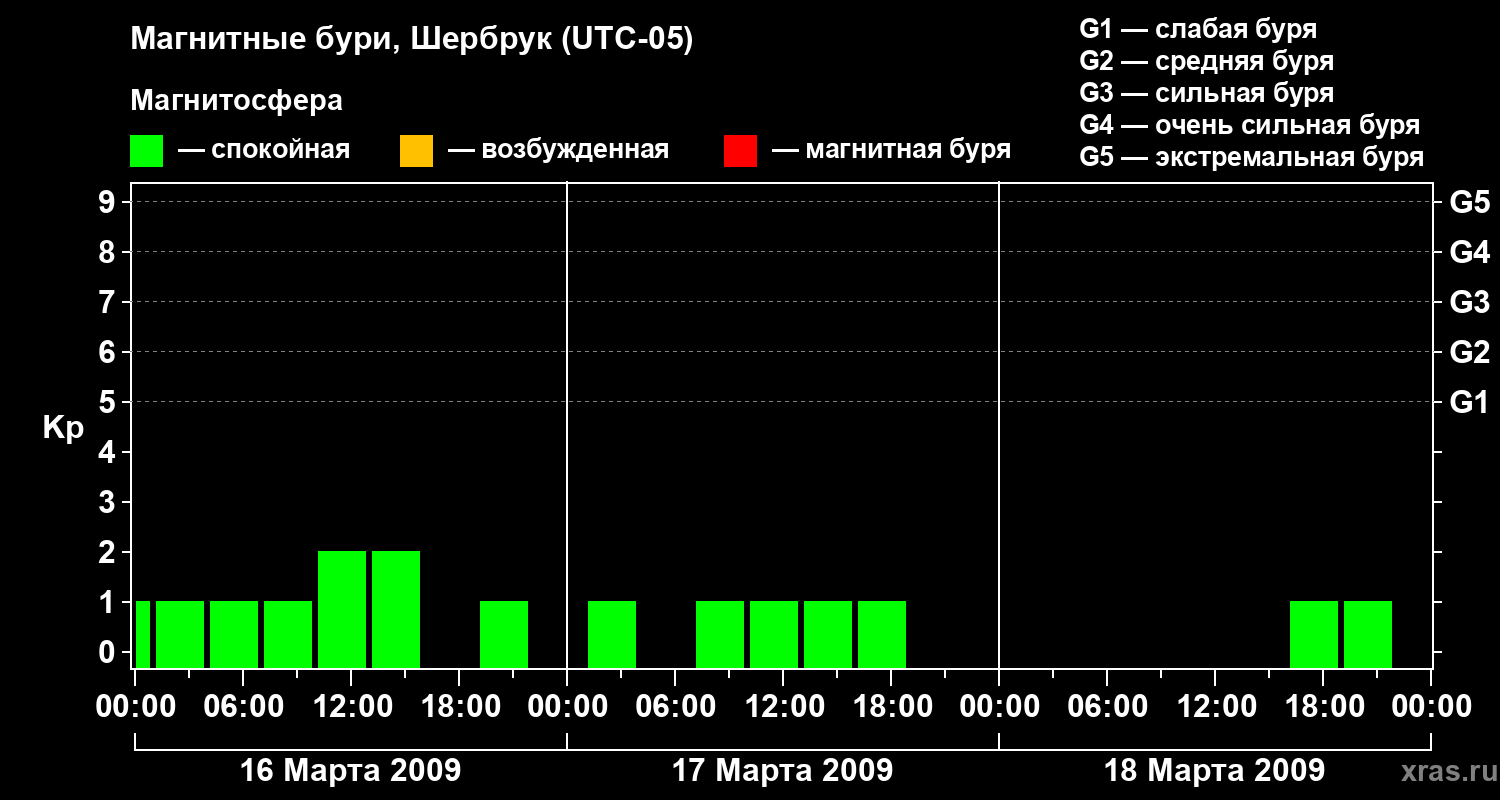Click the Kp 2 bar spanning 12:00 on 16 Марта
This screenshot has height=800, width=1500.
coord(342,609)
